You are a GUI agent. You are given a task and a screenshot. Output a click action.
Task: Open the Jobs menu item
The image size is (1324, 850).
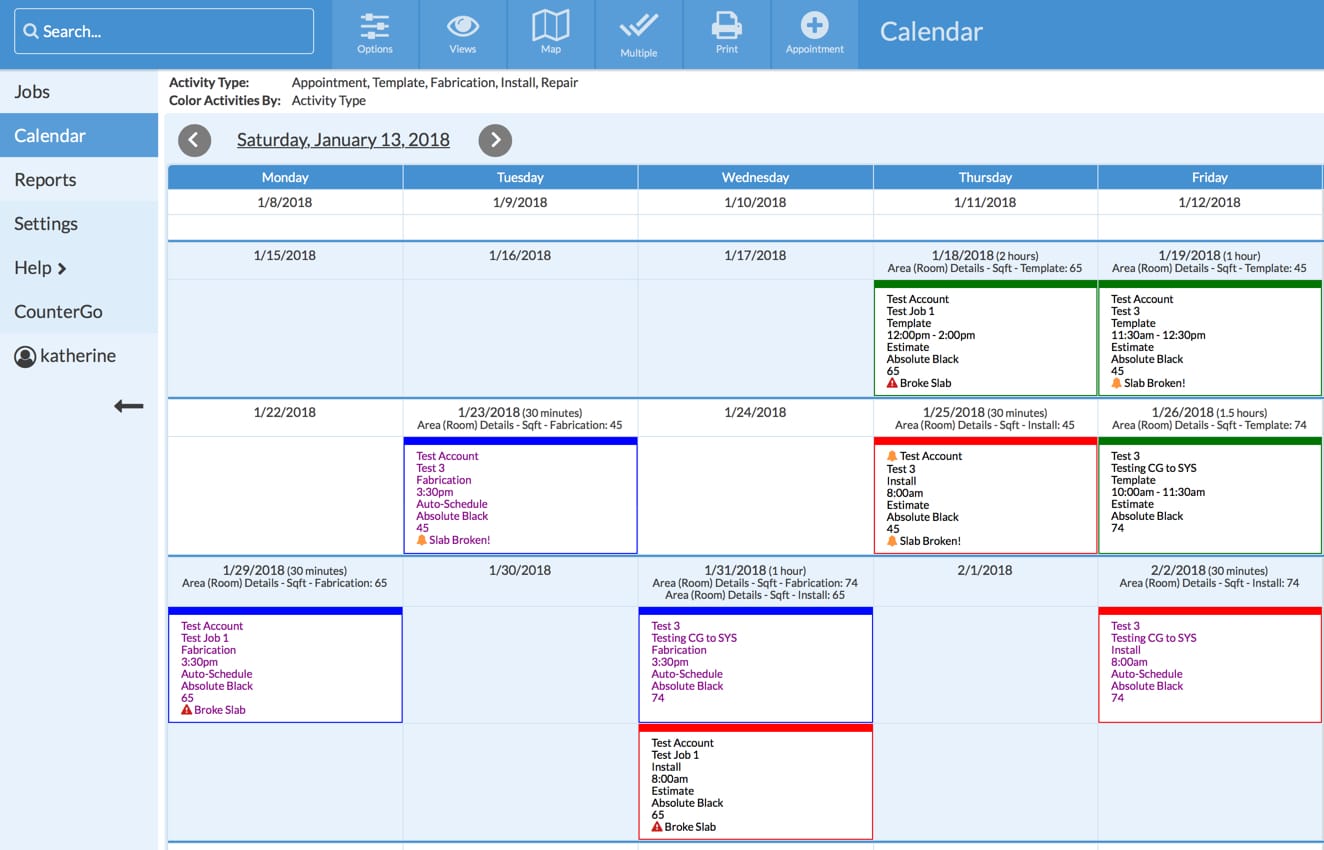point(79,92)
